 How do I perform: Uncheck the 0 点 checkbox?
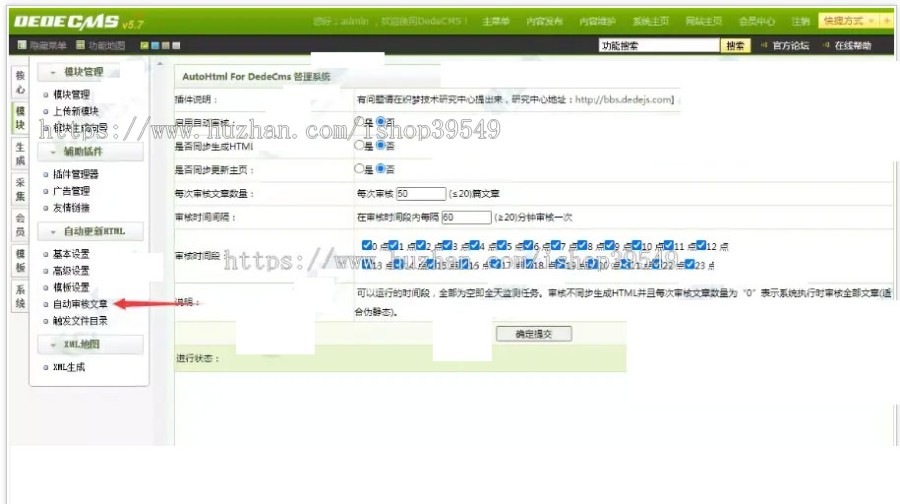coord(366,245)
